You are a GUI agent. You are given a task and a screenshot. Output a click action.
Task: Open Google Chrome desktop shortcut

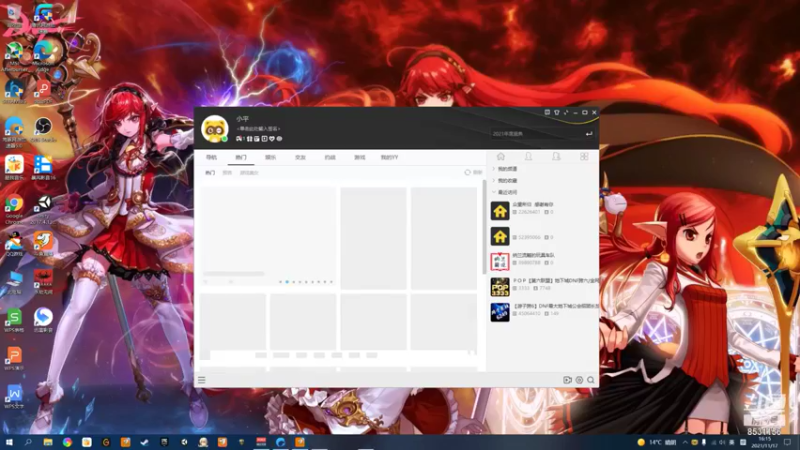pyautogui.click(x=14, y=209)
